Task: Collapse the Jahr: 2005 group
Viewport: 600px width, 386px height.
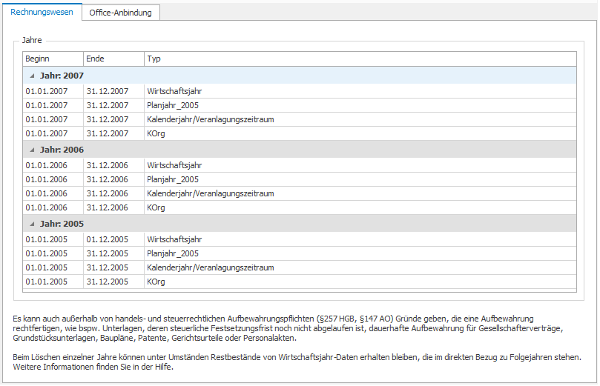Action: (32, 224)
